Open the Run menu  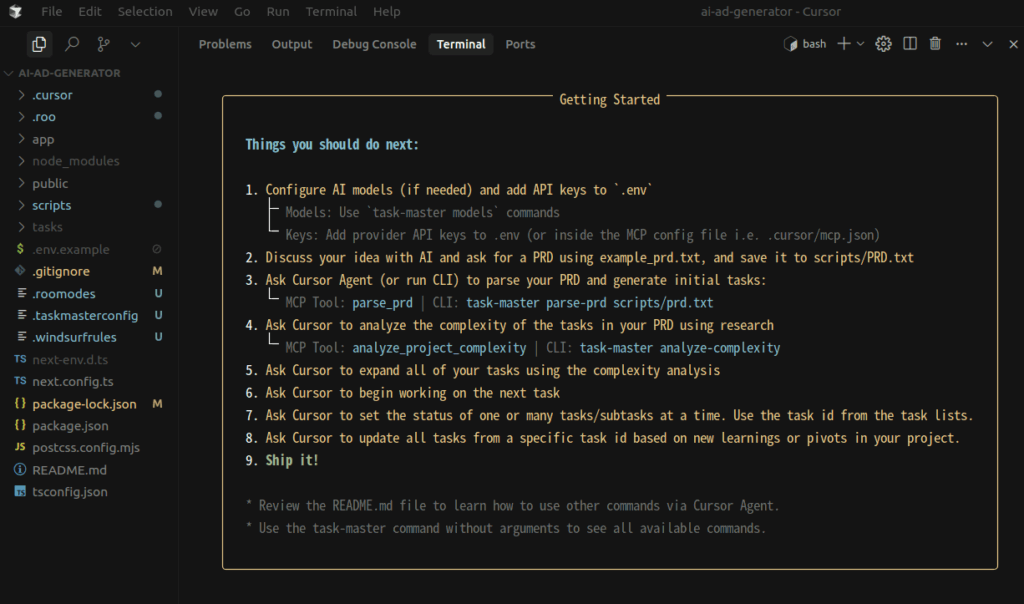(278, 11)
